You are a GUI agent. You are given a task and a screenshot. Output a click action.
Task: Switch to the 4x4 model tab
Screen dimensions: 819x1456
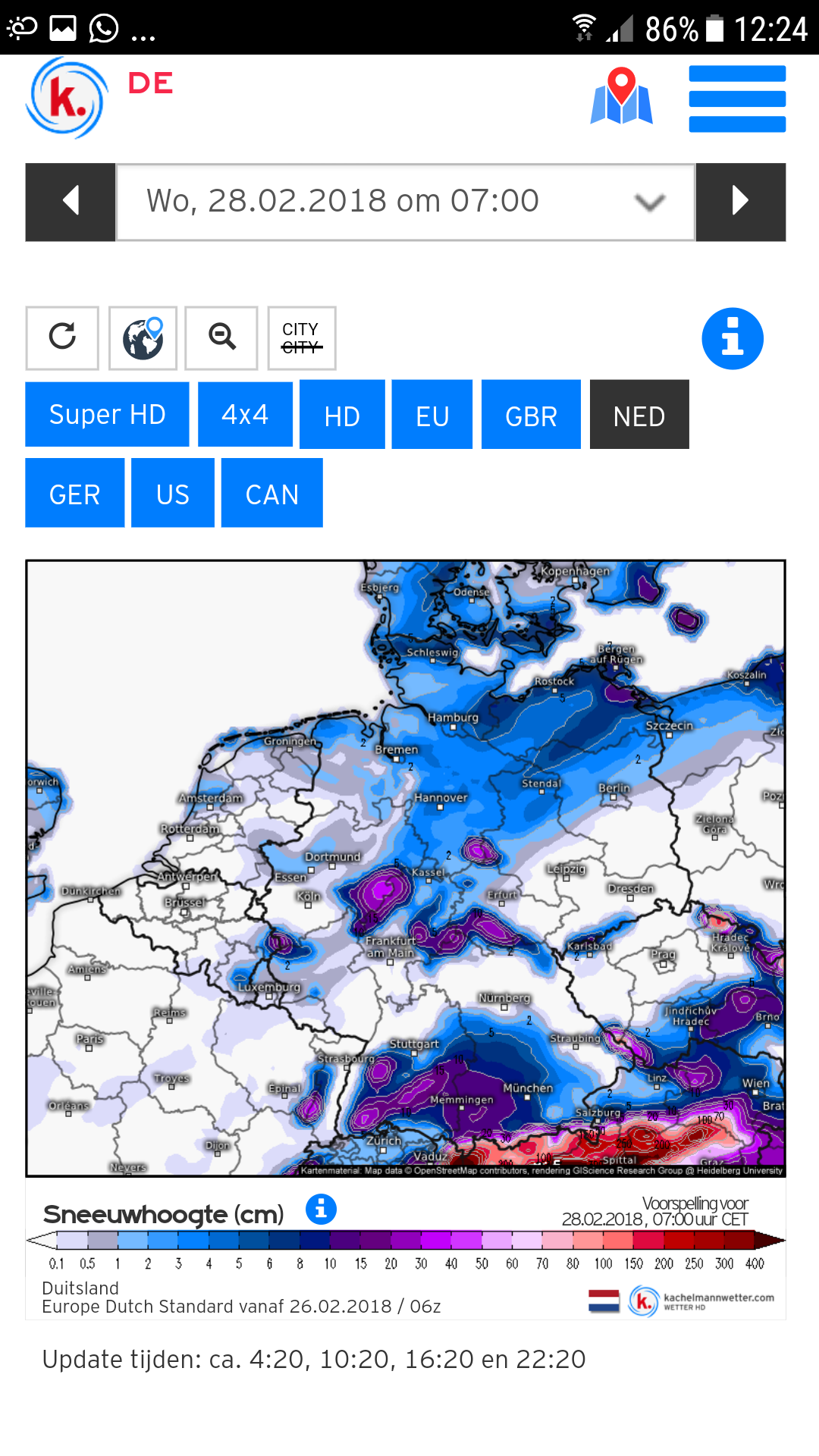(x=245, y=414)
